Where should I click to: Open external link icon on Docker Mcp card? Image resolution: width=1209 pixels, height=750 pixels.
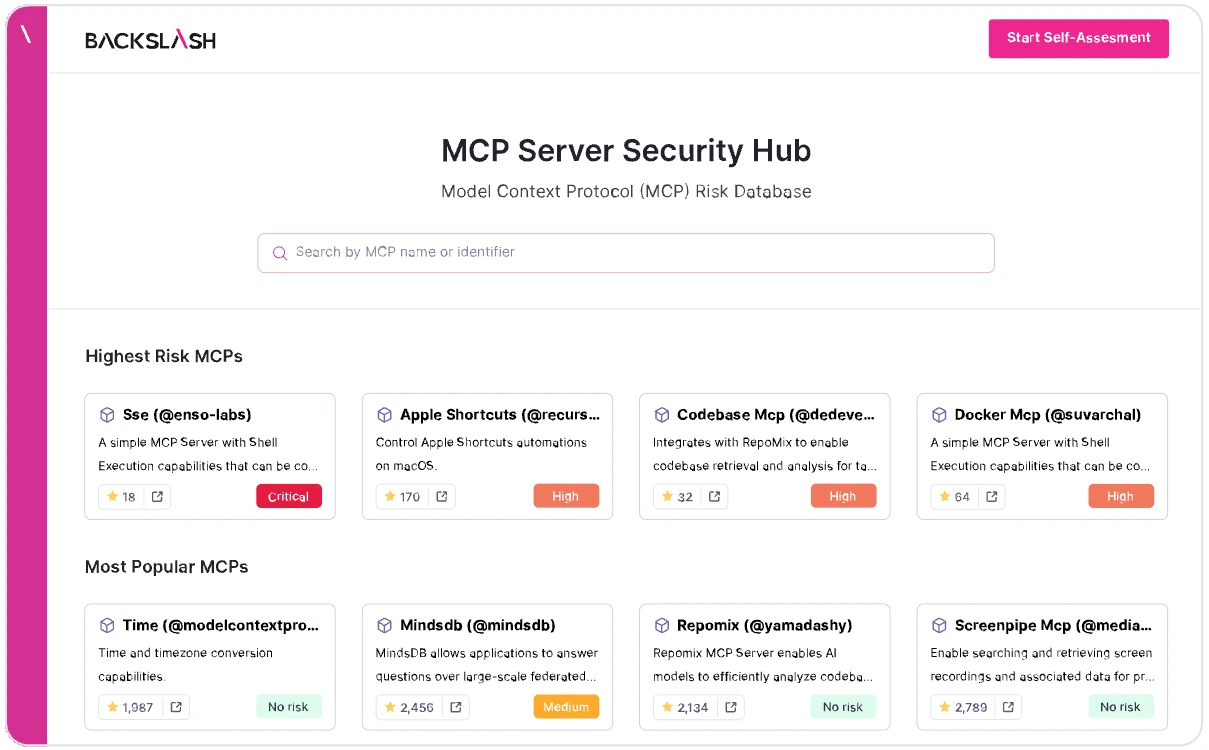991,497
